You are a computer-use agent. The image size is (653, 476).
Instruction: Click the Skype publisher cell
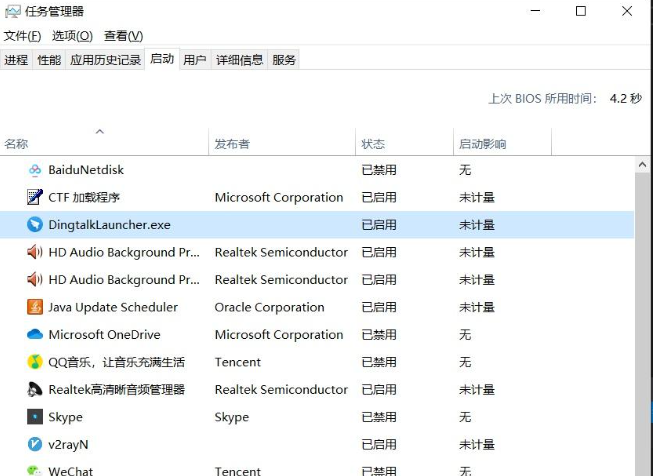[x=232, y=417]
